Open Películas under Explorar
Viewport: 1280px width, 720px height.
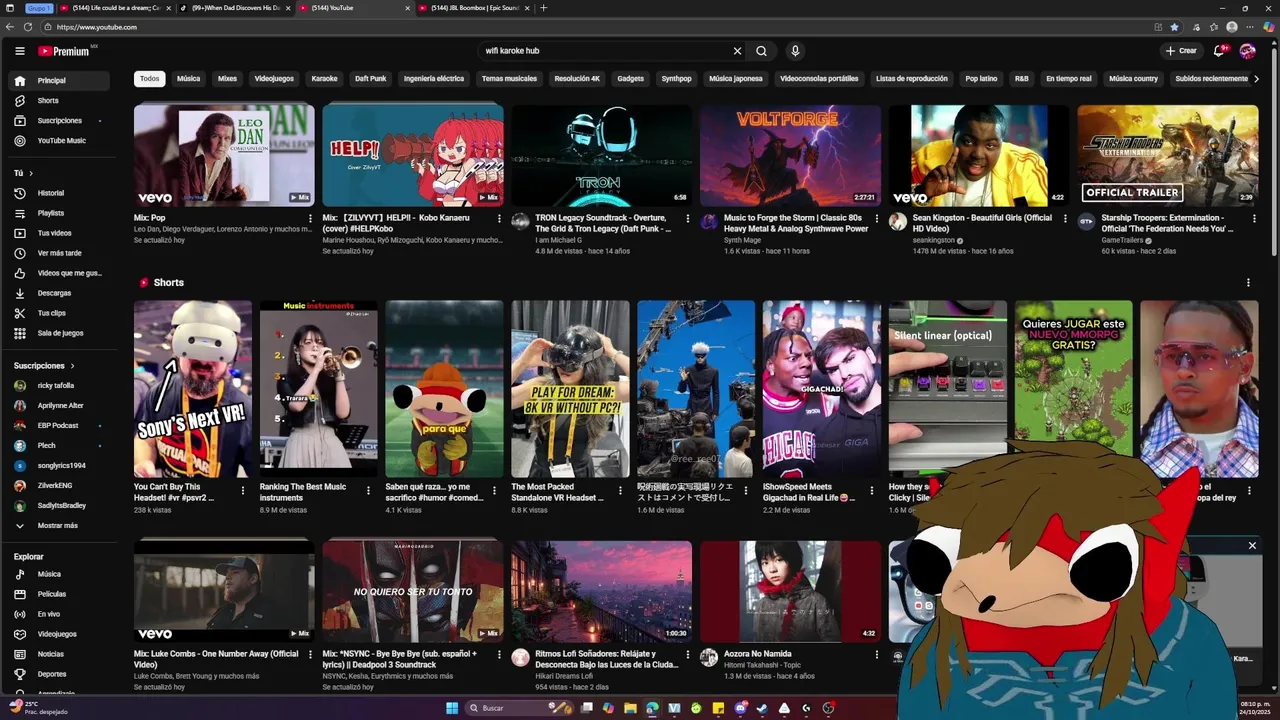(x=59, y=594)
